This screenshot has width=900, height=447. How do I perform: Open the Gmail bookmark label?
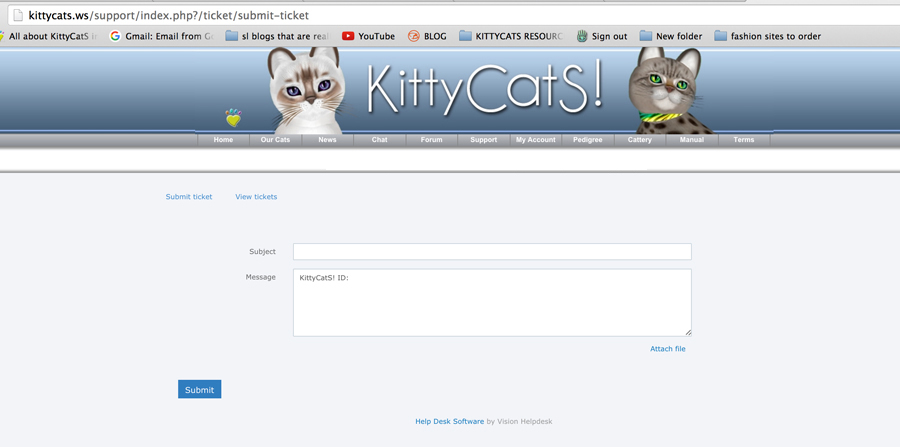click(169, 36)
